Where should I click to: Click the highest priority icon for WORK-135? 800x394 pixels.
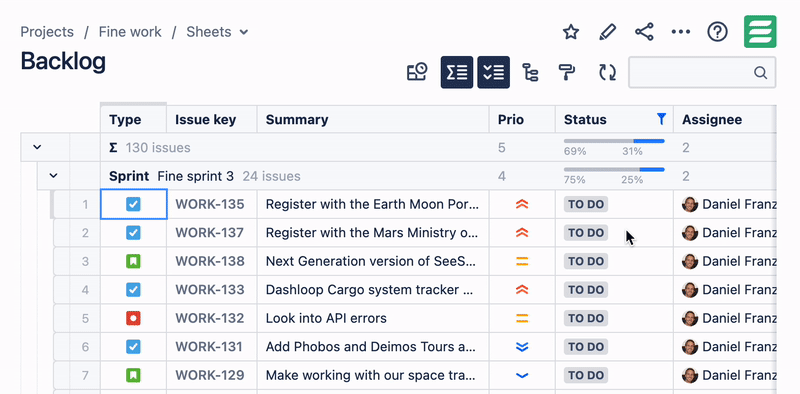click(x=522, y=205)
